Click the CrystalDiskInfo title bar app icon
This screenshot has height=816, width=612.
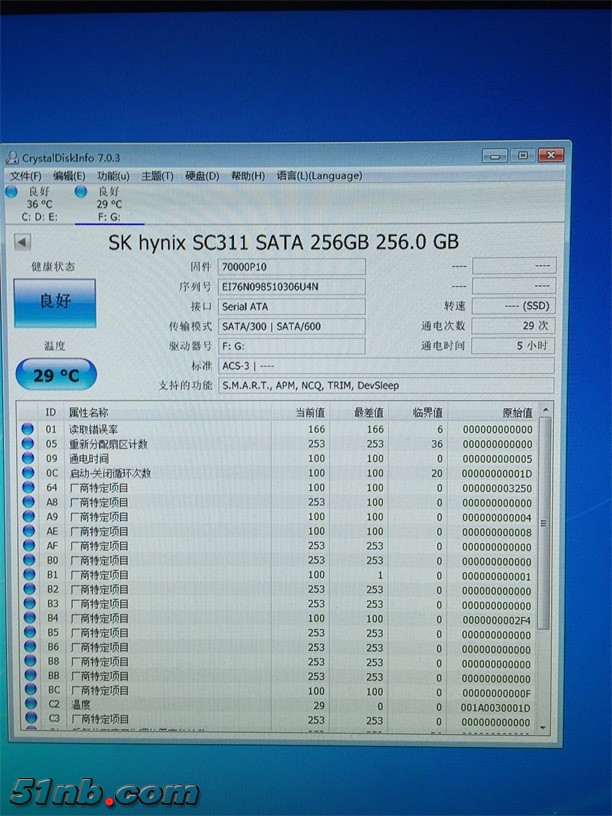12,157
